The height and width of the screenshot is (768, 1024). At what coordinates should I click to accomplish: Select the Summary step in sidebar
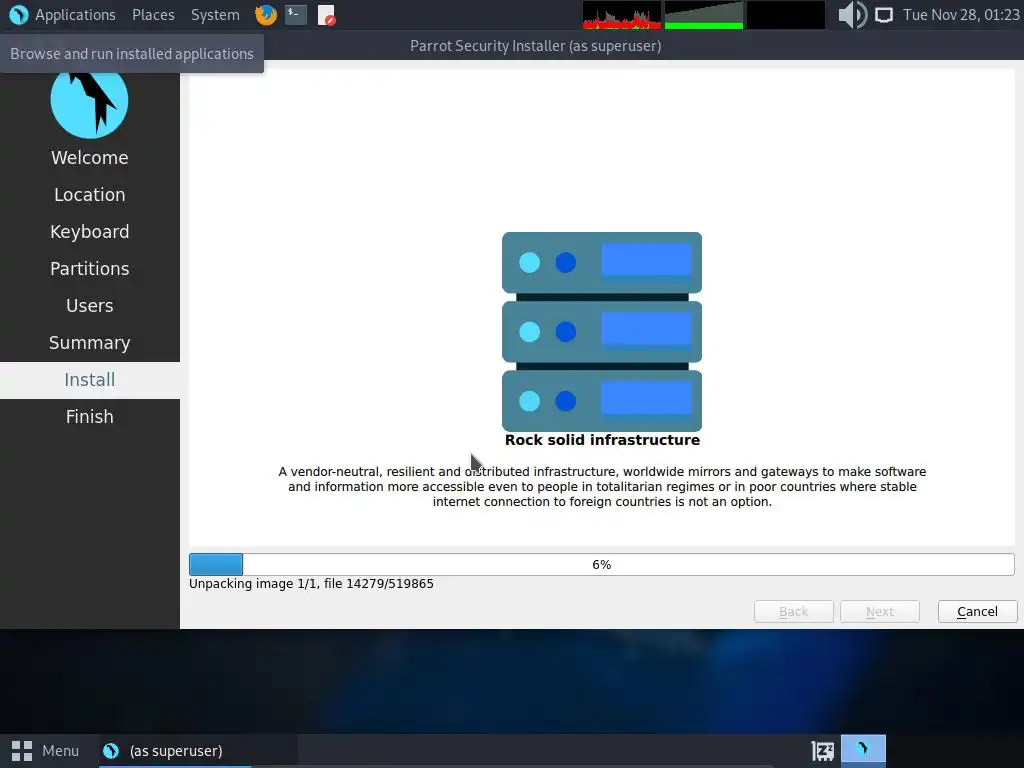(x=89, y=343)
